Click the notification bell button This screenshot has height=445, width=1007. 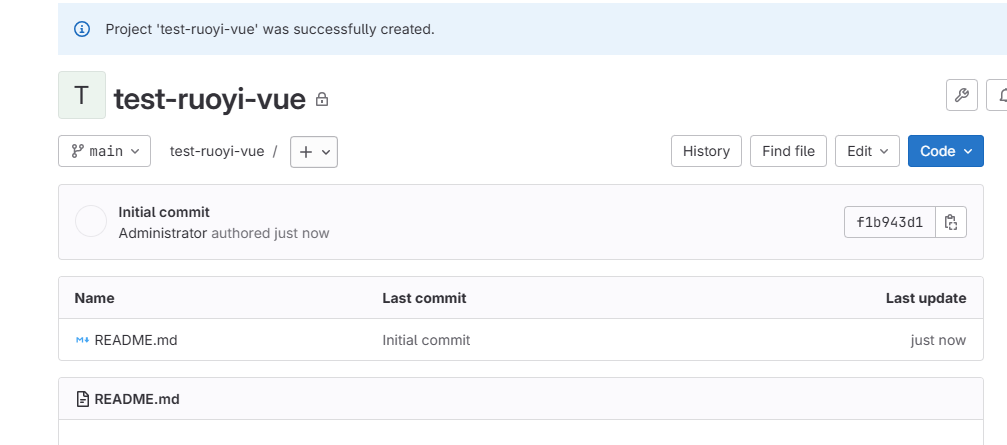click(x=1000, y=95)
